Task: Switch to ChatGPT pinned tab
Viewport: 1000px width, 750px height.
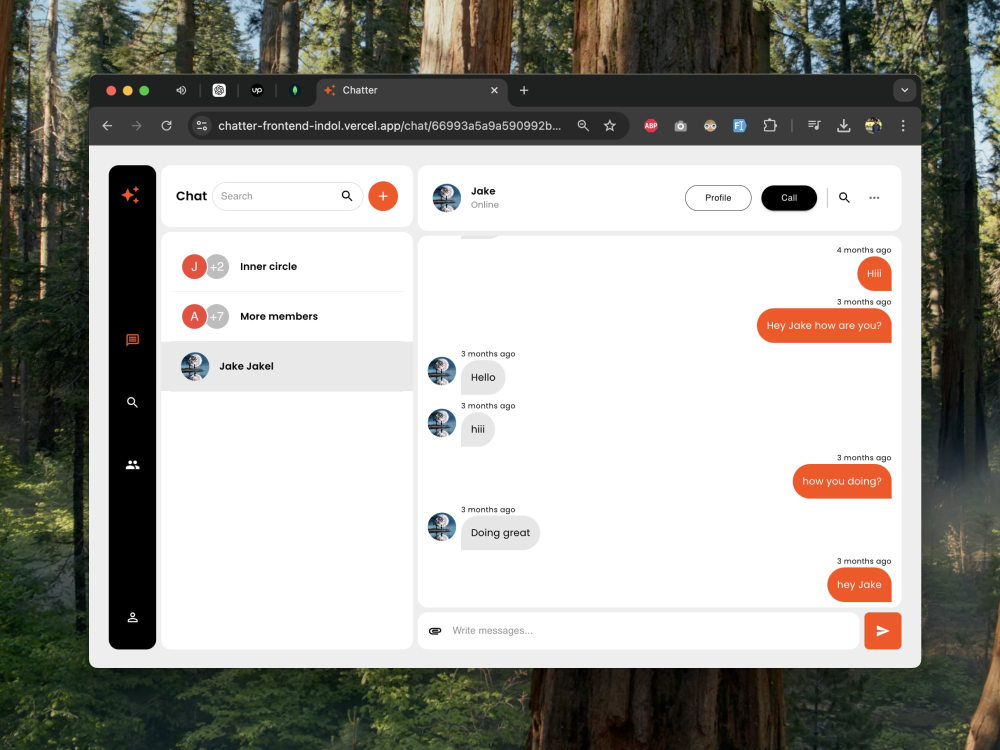Action: pos(219,91)
